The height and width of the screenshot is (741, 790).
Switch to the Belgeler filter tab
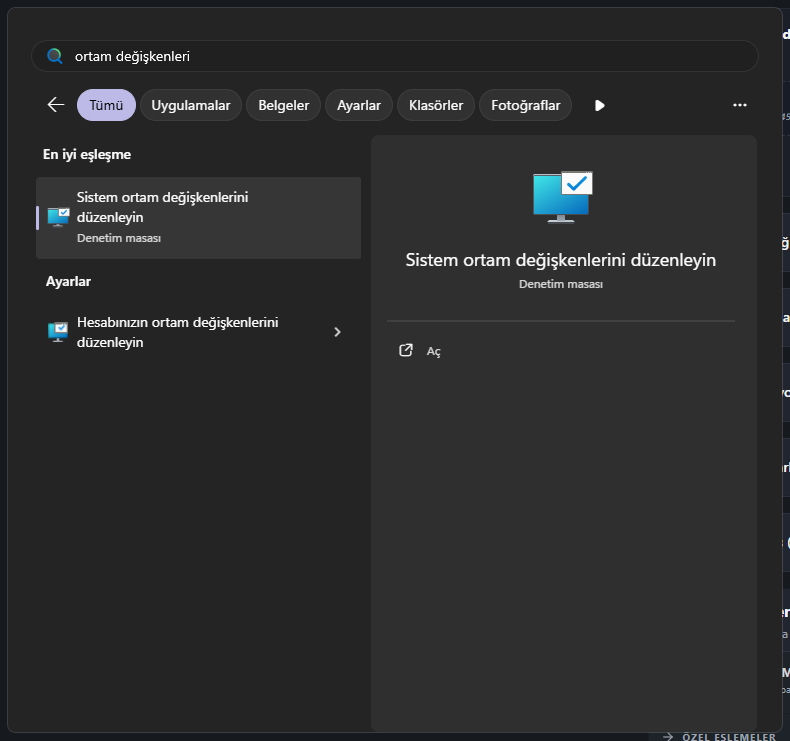[x=284, y=105]
